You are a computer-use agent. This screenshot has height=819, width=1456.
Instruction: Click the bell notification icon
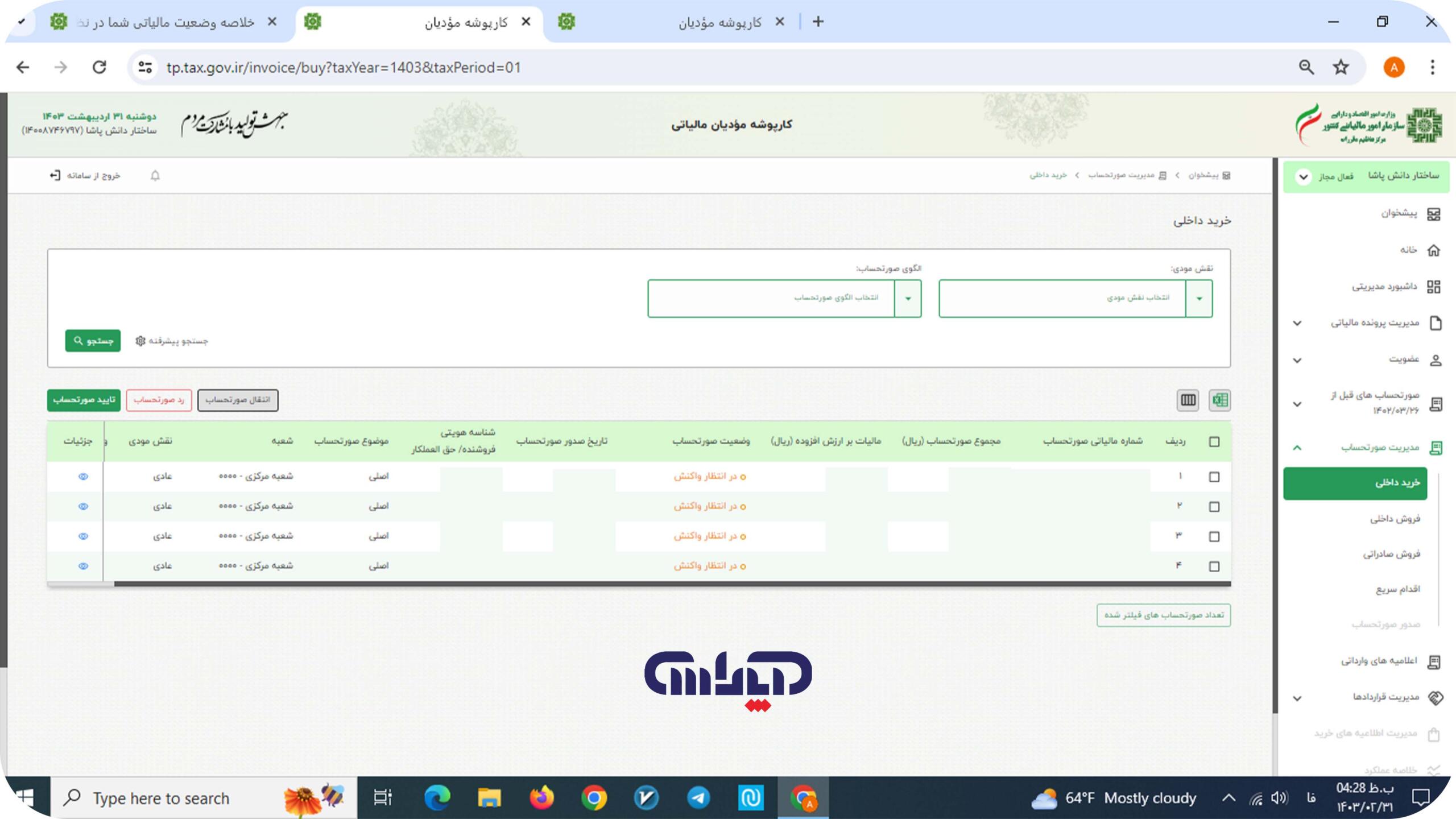tap(155, 175)
